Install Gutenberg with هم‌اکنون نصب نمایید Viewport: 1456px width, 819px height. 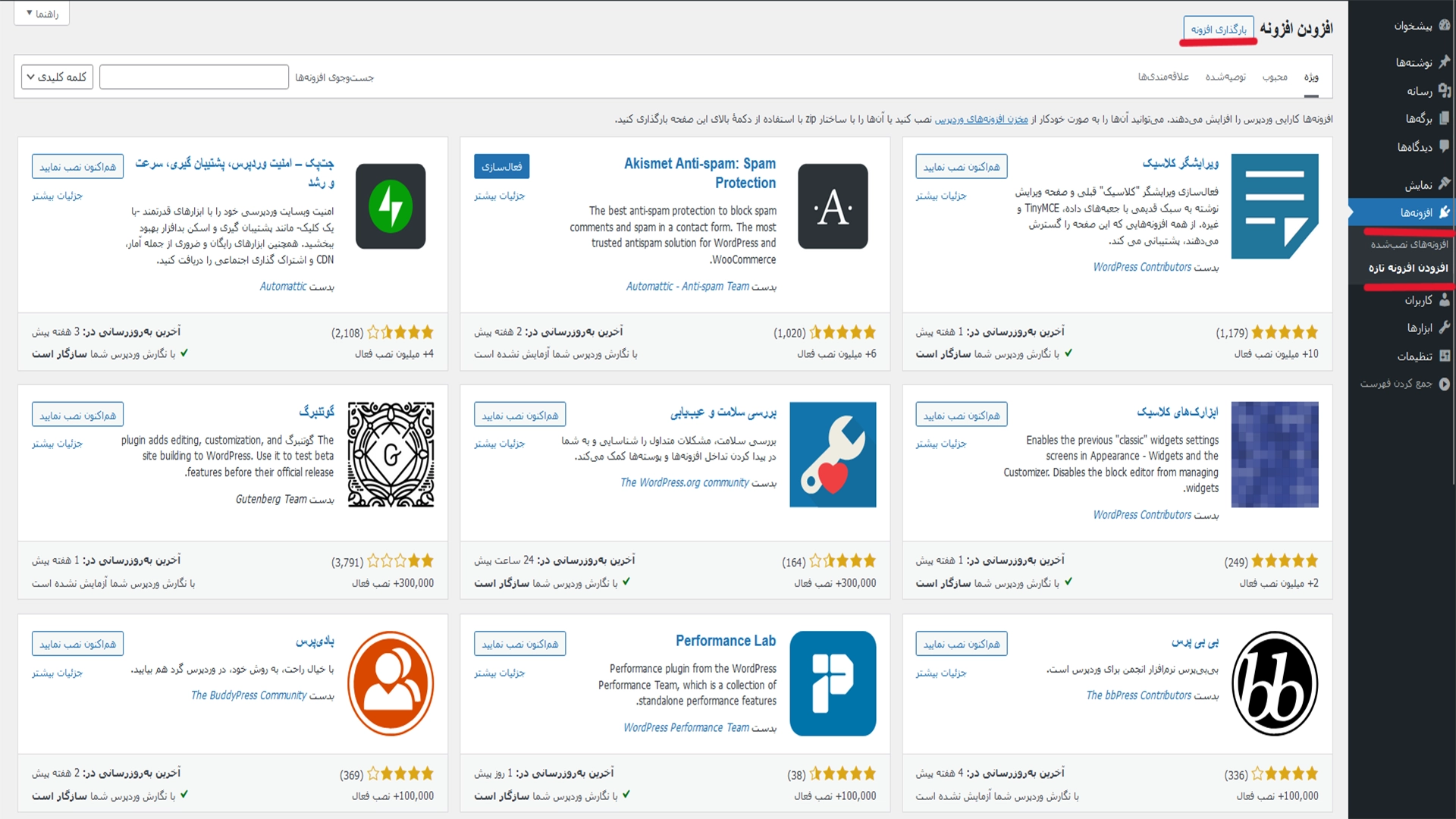coord(77,415)
